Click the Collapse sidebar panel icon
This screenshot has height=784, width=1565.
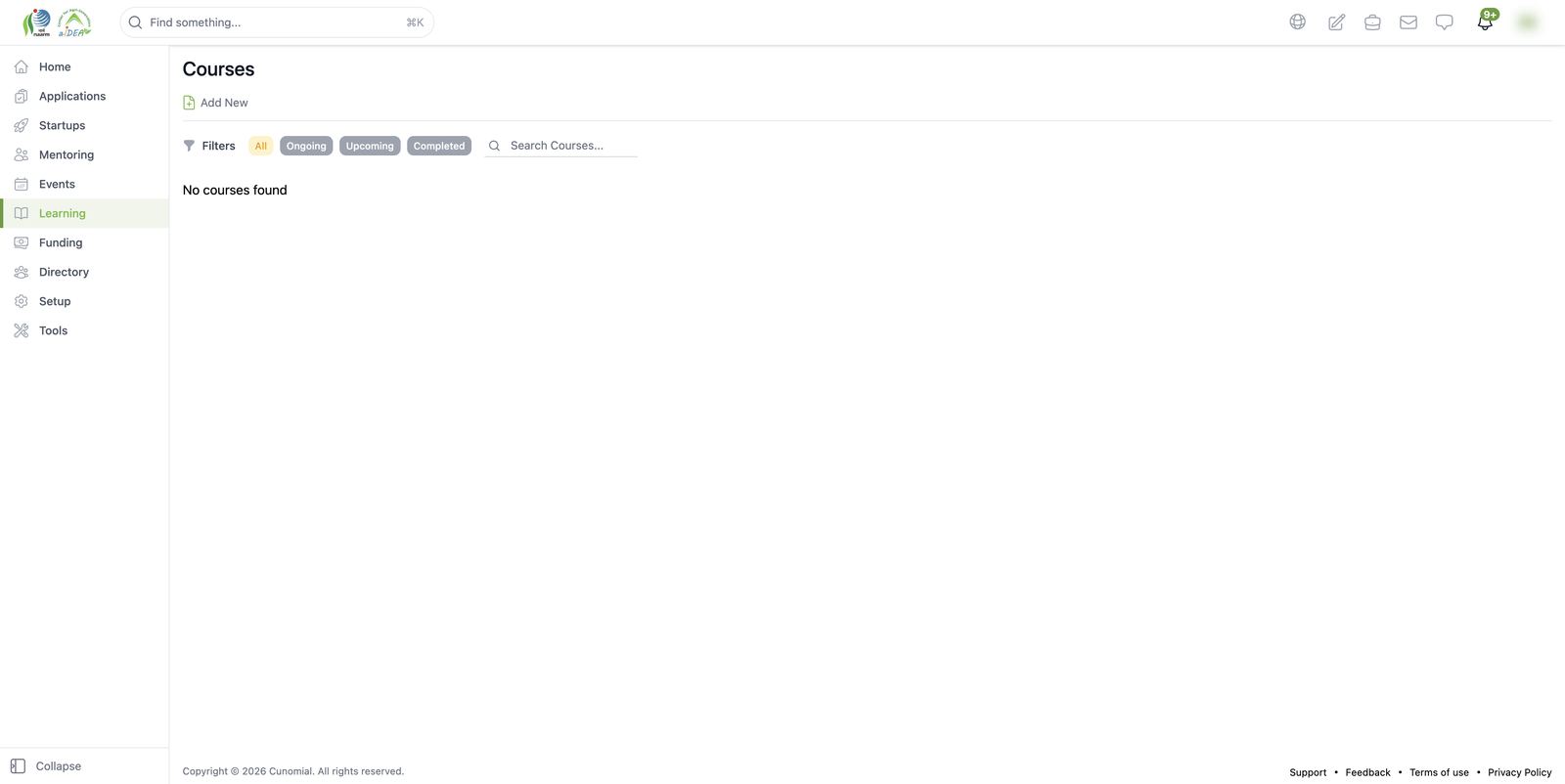pyautogui.click(x=18, y=766)
